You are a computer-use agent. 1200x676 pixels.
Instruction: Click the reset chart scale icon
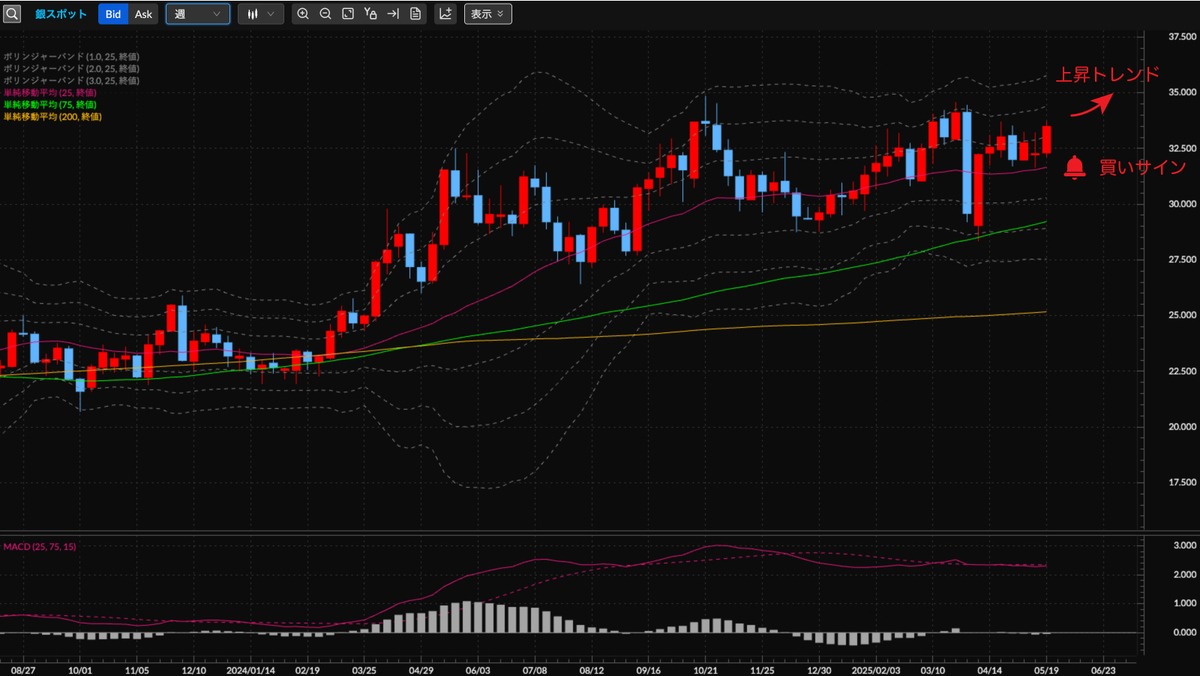click(349, 13)
